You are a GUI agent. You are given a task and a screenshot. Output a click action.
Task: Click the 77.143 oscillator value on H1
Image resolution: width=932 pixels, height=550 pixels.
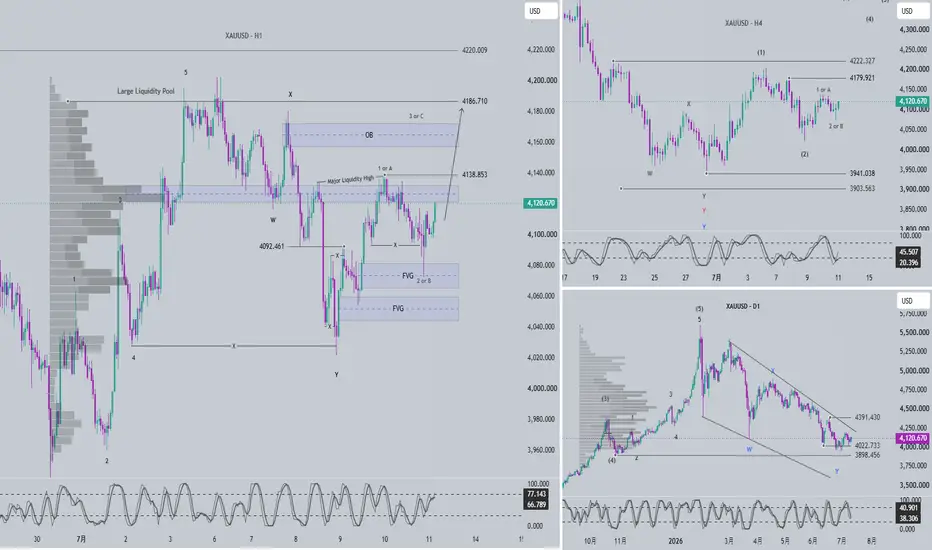pos(536,494)
